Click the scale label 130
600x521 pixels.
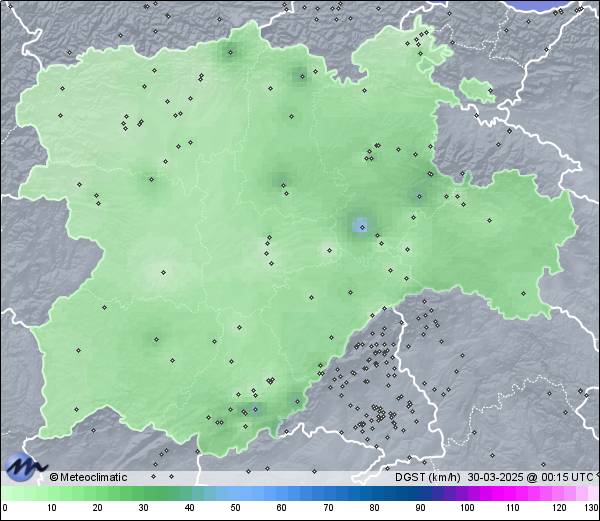pos(592,508)
